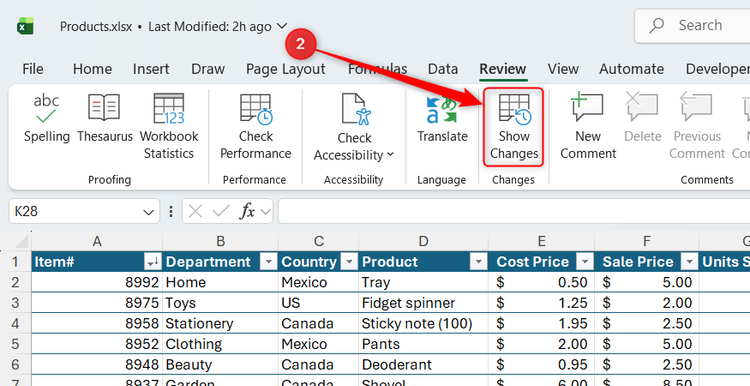Click cell with item number 8992

point(97,282)
